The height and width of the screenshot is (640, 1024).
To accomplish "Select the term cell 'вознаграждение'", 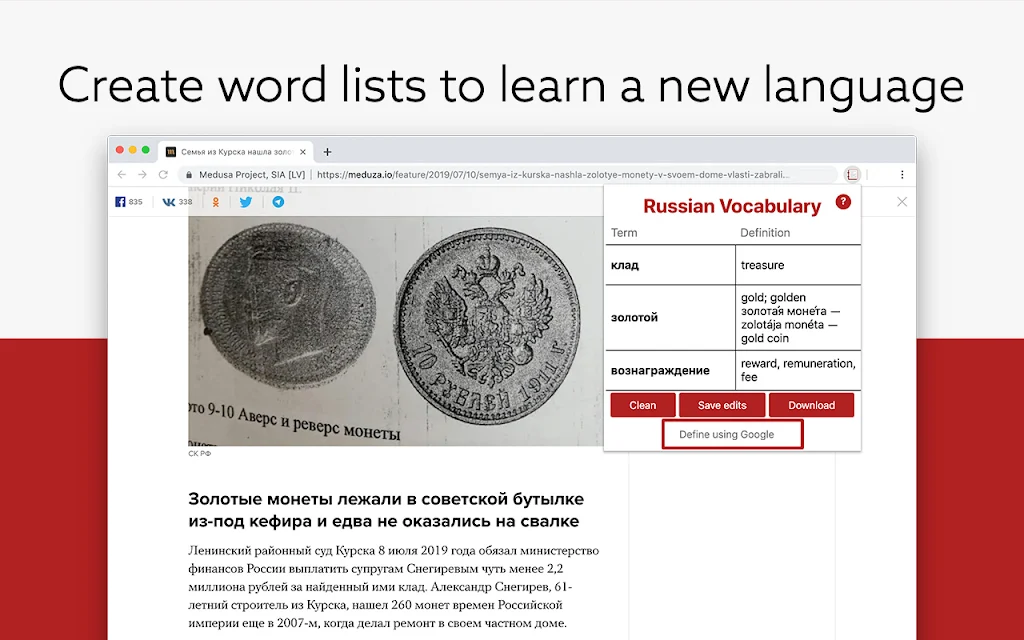I will point(670,370).
